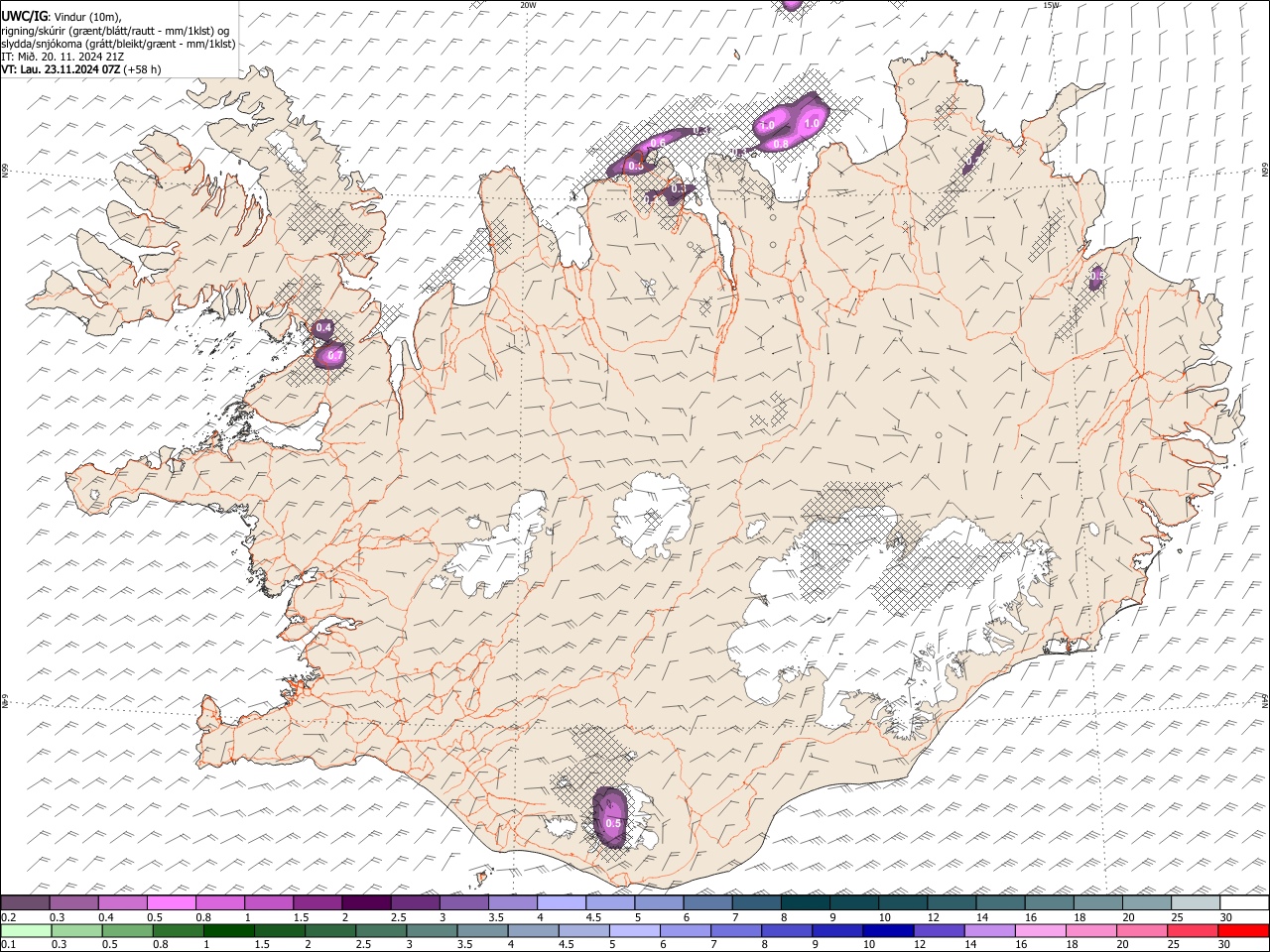Select the white 30 swatch in top legend row
This screenshot has width=1270, height=952.
coord(1245,903)
